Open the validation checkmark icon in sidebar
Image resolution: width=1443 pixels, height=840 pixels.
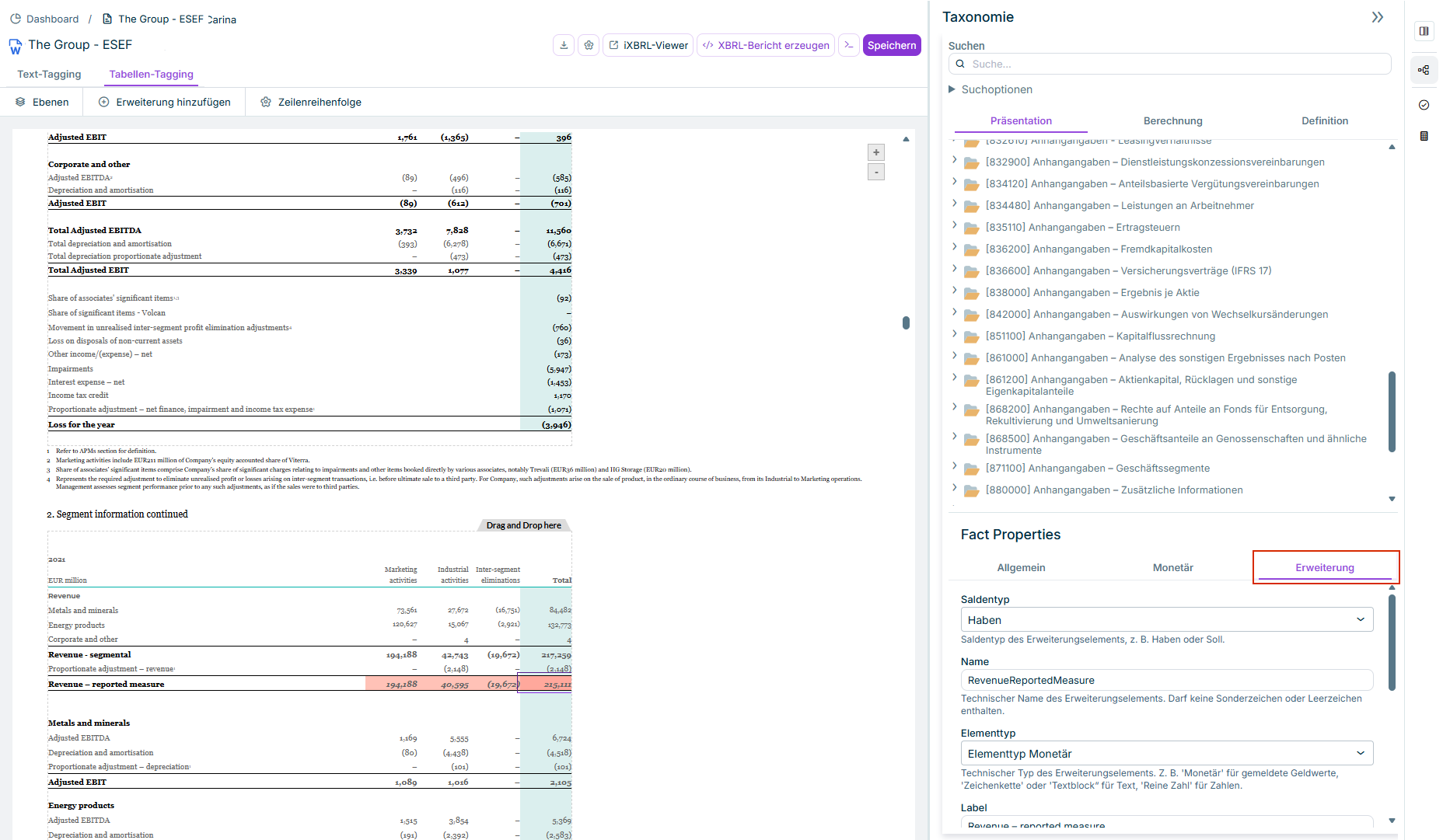coord(1424,105)
